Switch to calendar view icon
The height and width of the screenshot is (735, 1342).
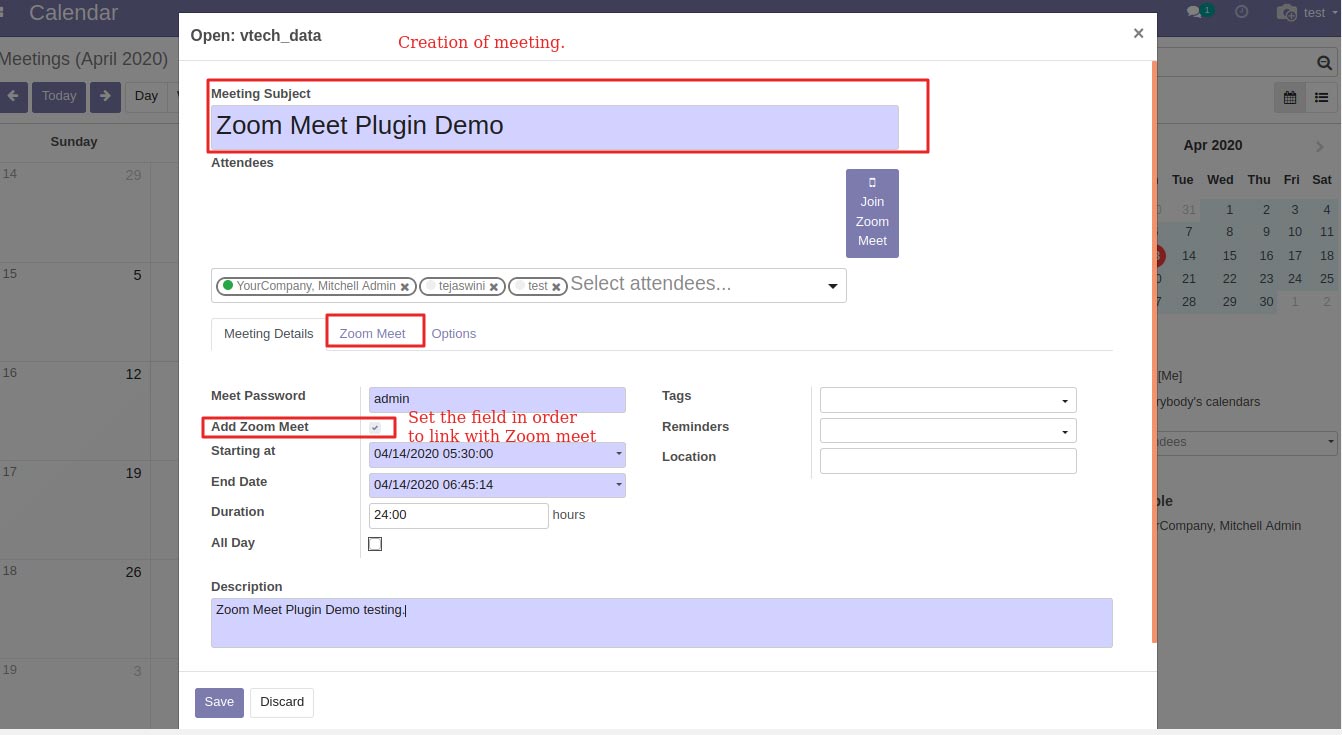(x=1290, y=97)
